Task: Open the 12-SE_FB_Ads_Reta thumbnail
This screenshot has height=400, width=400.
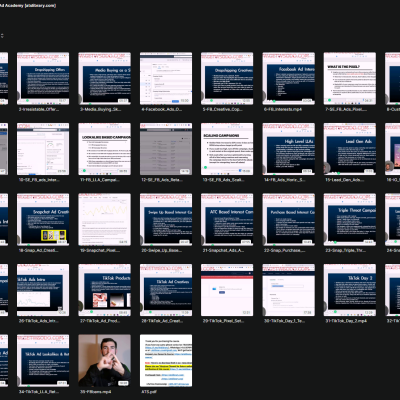Action: 166,149
